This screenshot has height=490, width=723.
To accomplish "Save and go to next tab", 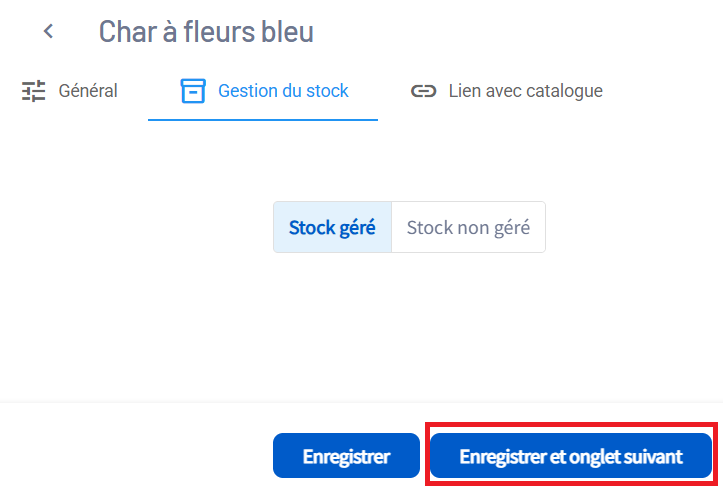I will click(570, 457).
